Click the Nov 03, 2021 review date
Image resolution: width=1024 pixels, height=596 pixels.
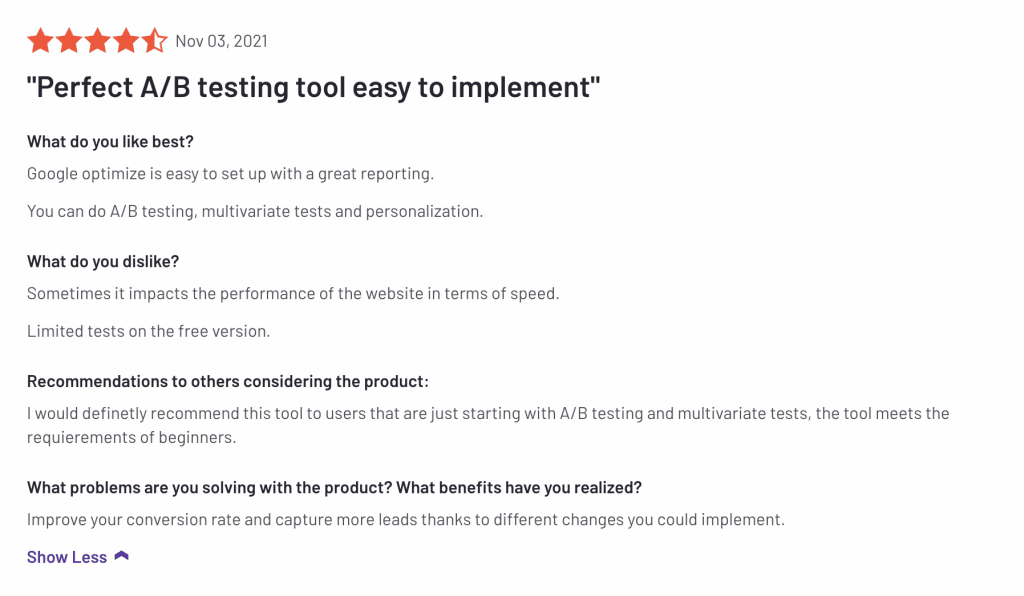coord(221,41)
